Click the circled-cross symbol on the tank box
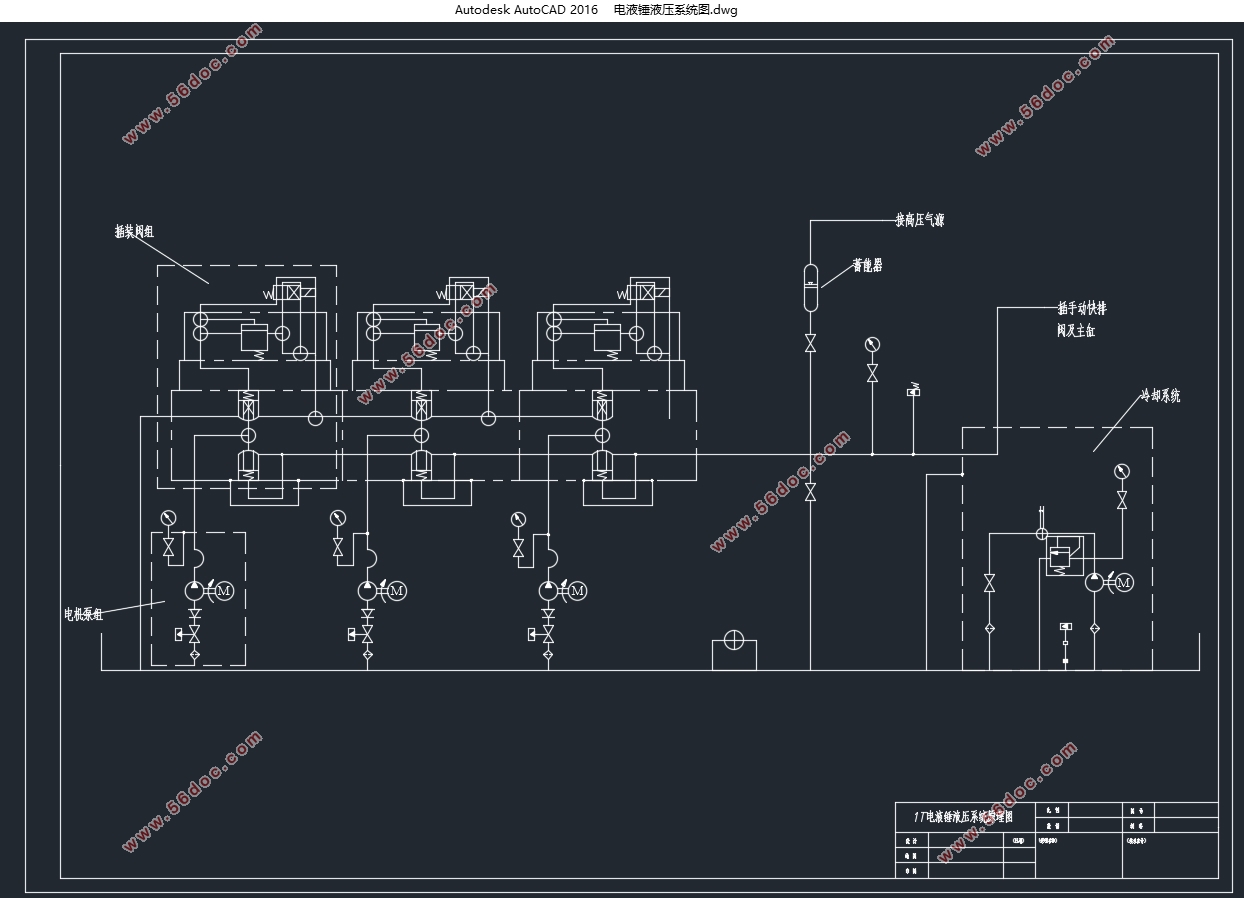The image size is (1244, 898). click(x=734, y=640)
